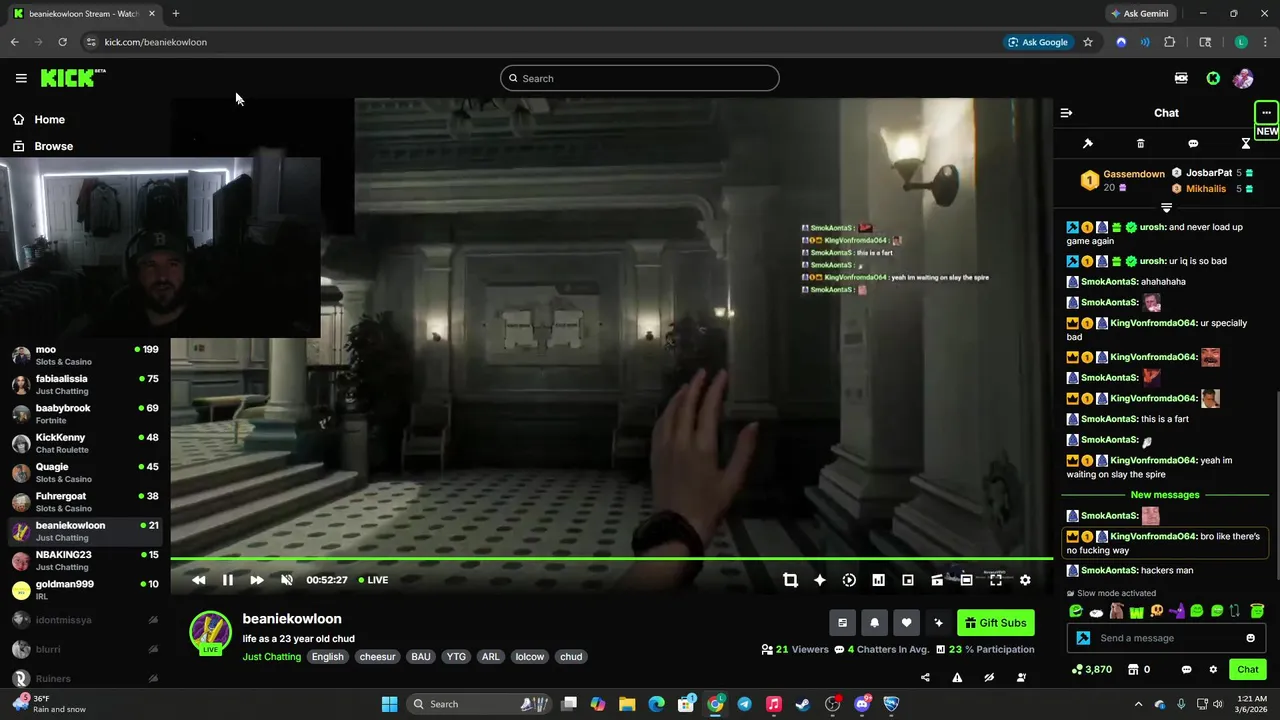Image resolution: width=1280 pixels, height=720 pixels.
Task: Open the emoji picker in message box
Action: click(1250, 638)
